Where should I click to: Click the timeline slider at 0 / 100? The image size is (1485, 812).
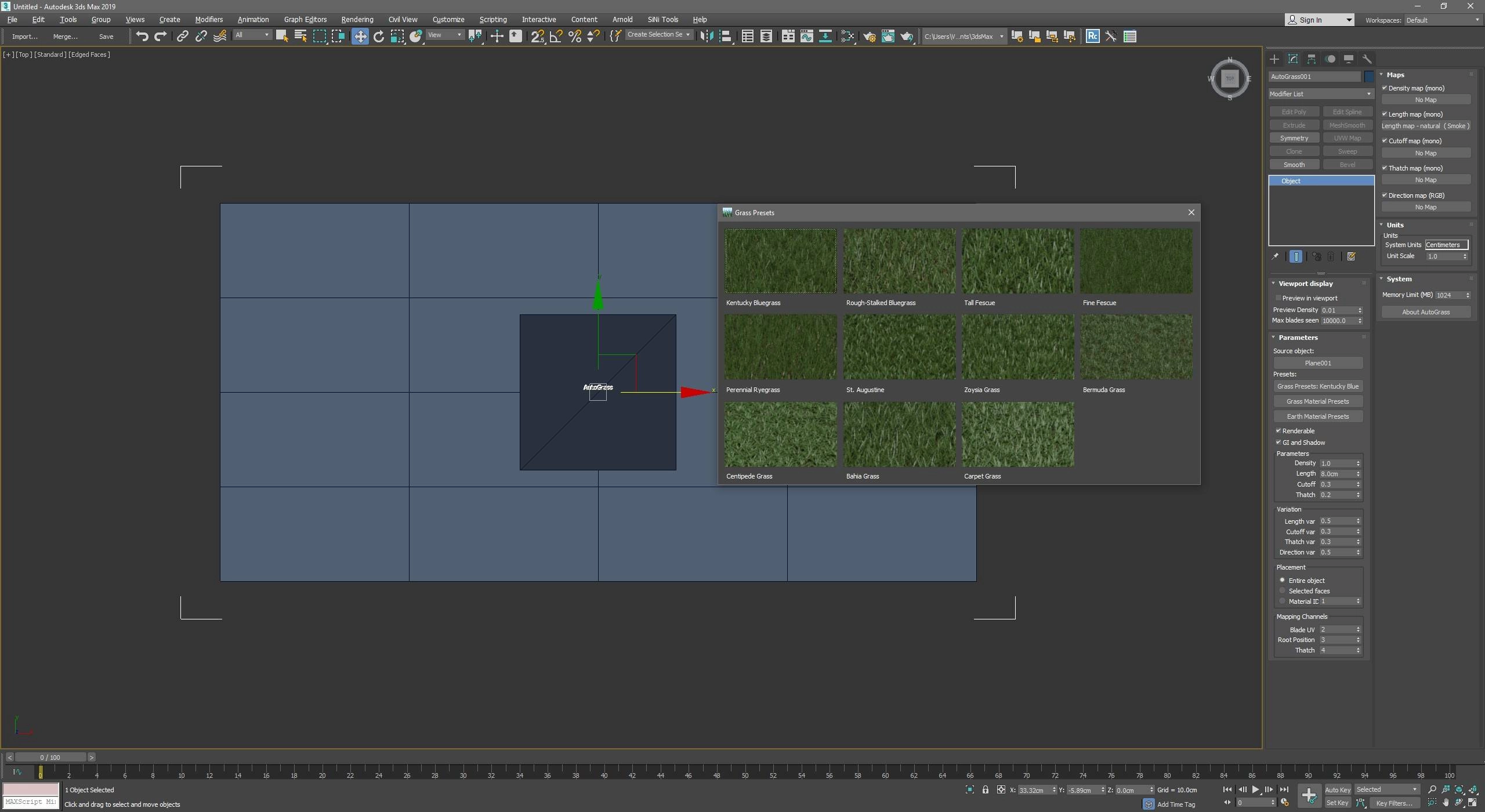[x=50, y=757]
